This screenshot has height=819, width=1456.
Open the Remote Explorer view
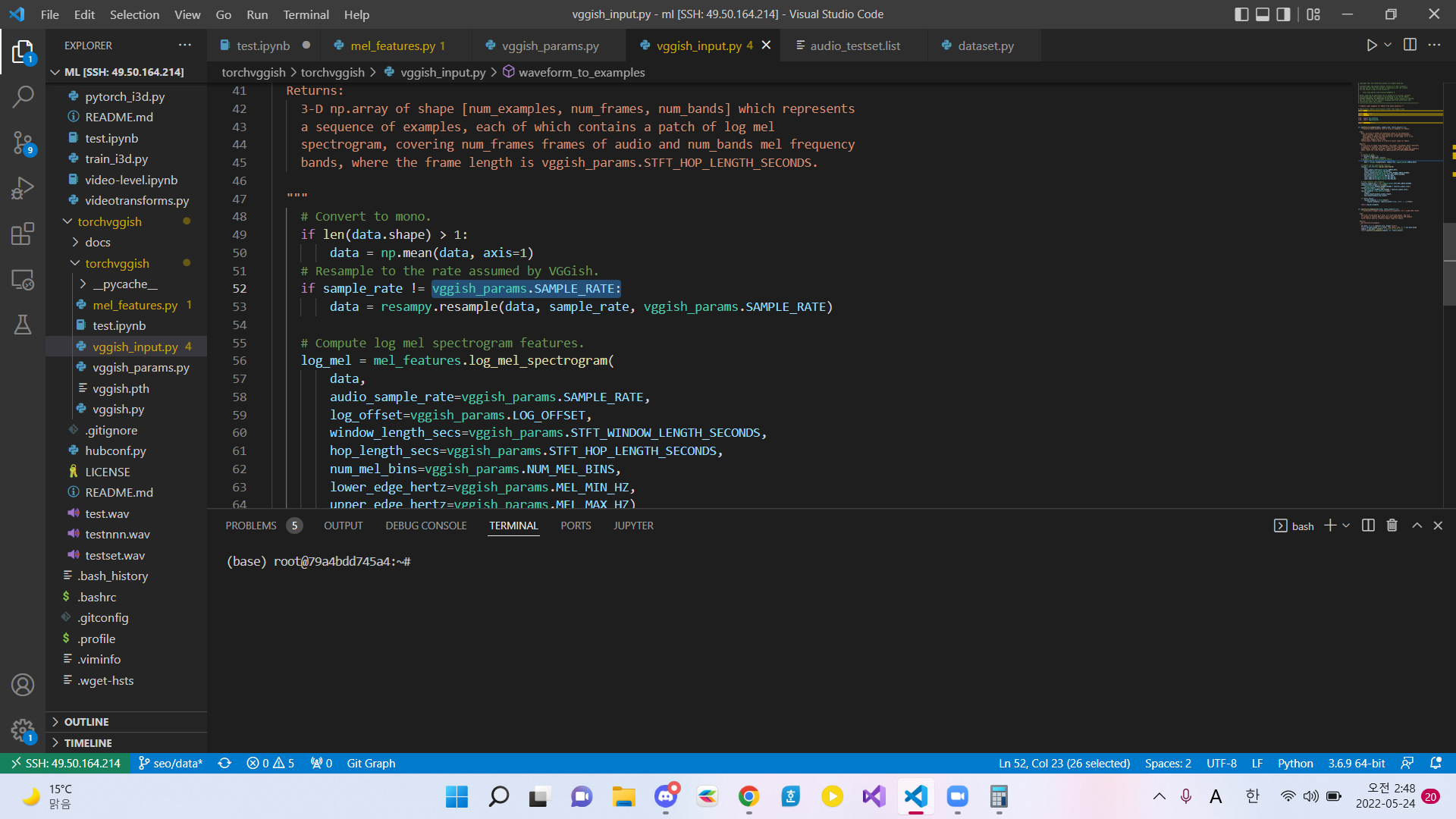23,280
